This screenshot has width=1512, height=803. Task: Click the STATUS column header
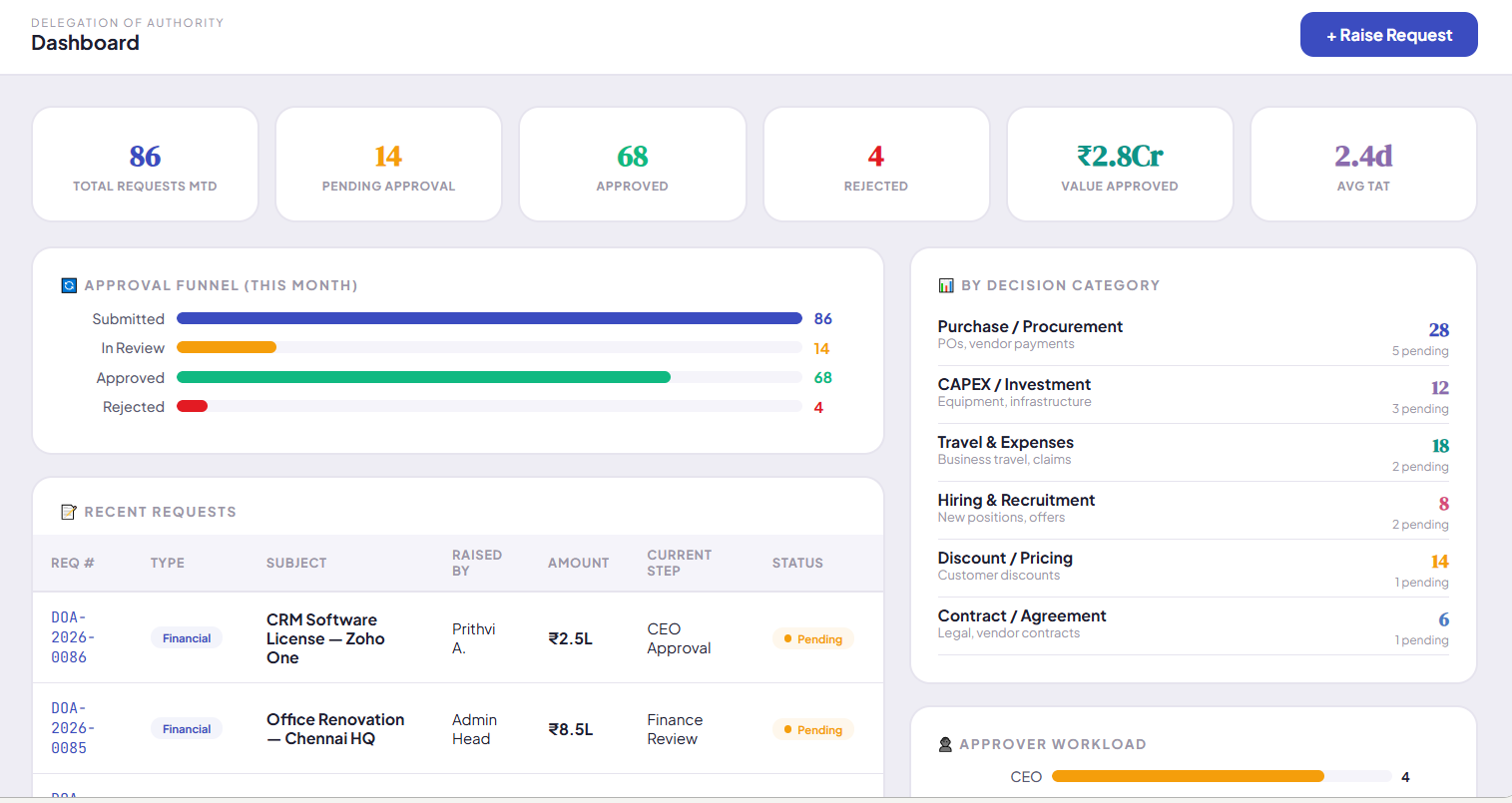pyautogui.click(x=797, y=563)
